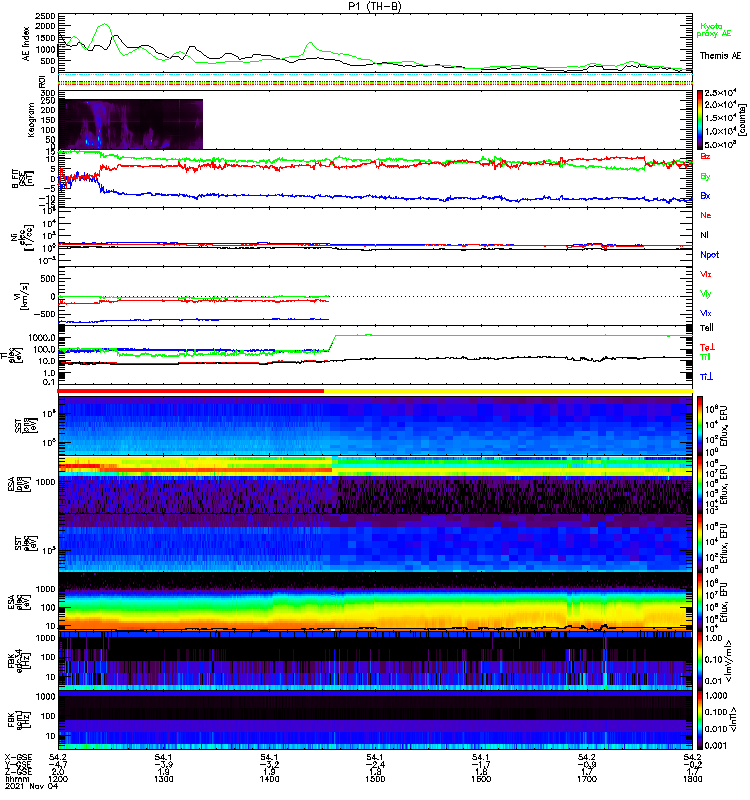750x800 pixels.
Task: Click the 1200 time tick label
Action: 58,779
